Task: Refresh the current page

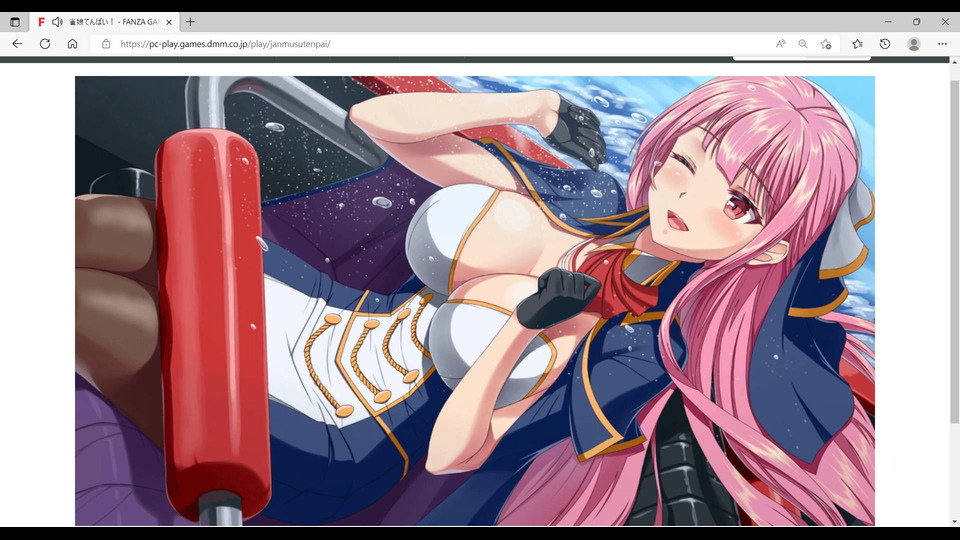Action: pyautogui.click(x=45, y=44)
